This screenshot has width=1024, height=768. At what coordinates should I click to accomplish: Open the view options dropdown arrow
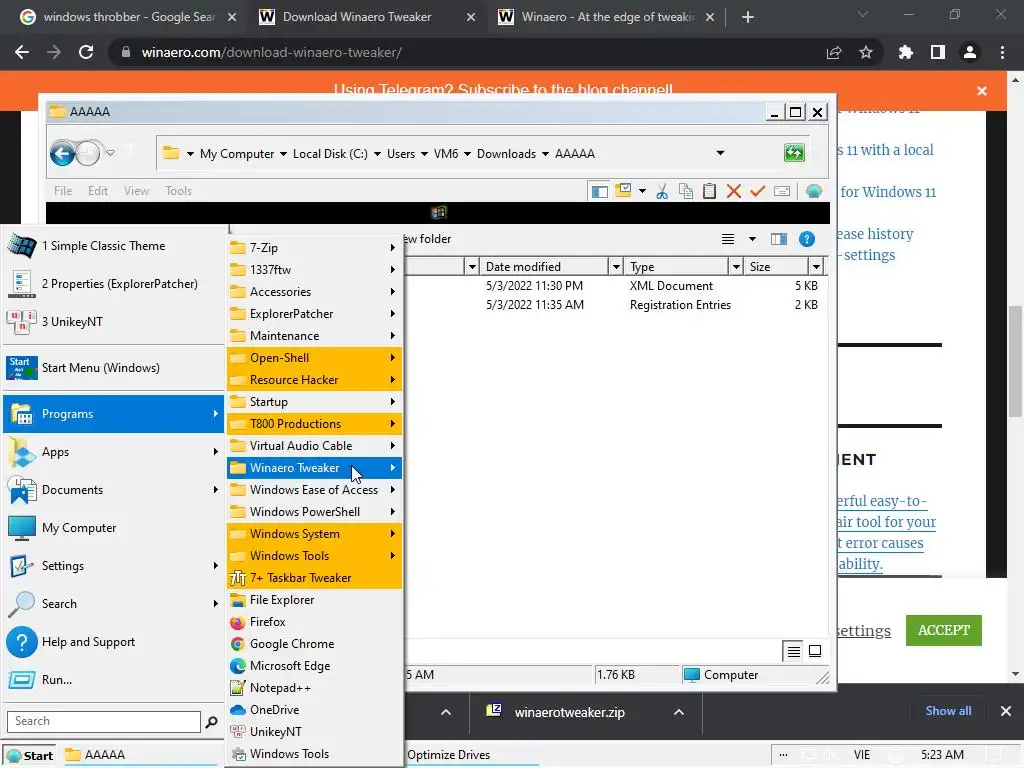pos(752,239)
